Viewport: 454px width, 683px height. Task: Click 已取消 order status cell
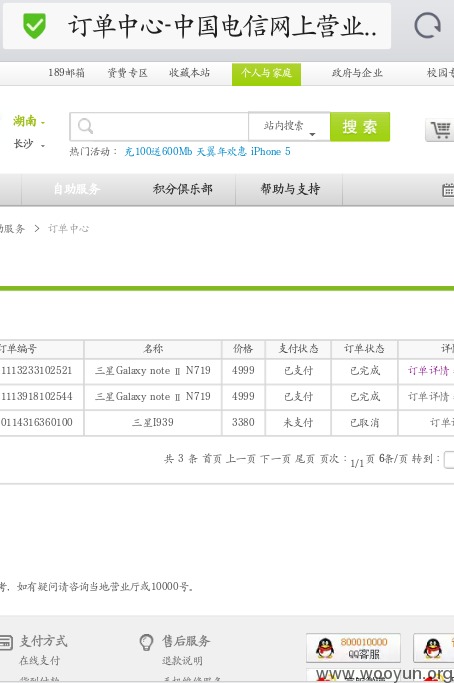pos(365,423)
